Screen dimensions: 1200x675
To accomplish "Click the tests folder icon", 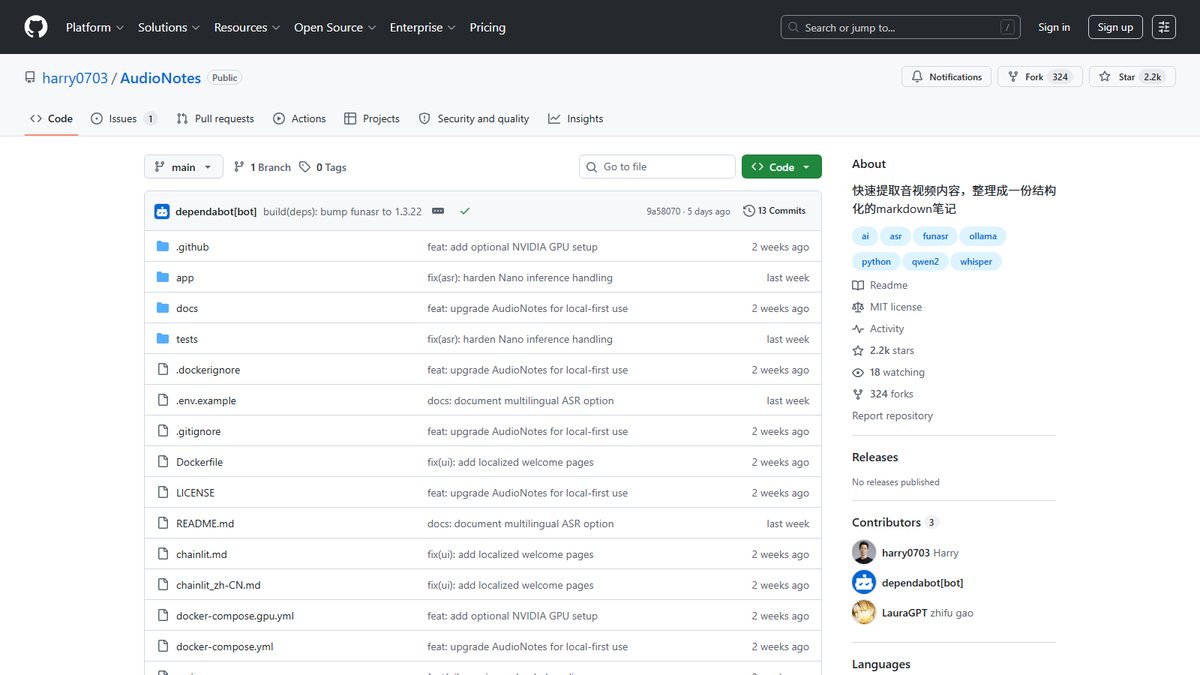I will (163, 339).
